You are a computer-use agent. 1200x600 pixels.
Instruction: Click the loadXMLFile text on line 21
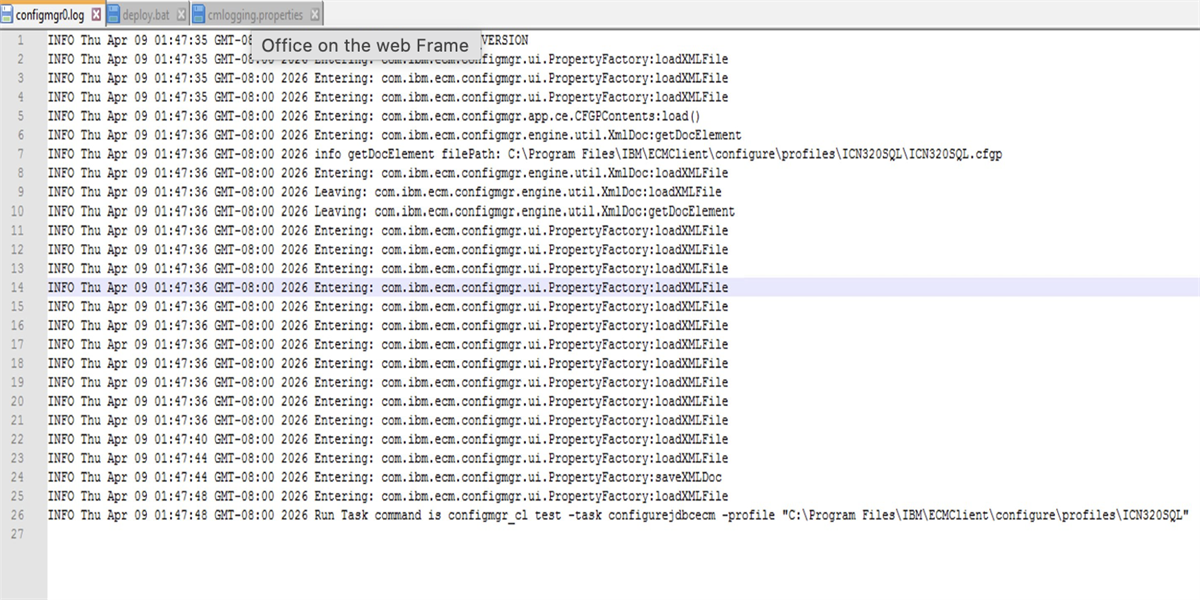692,420
